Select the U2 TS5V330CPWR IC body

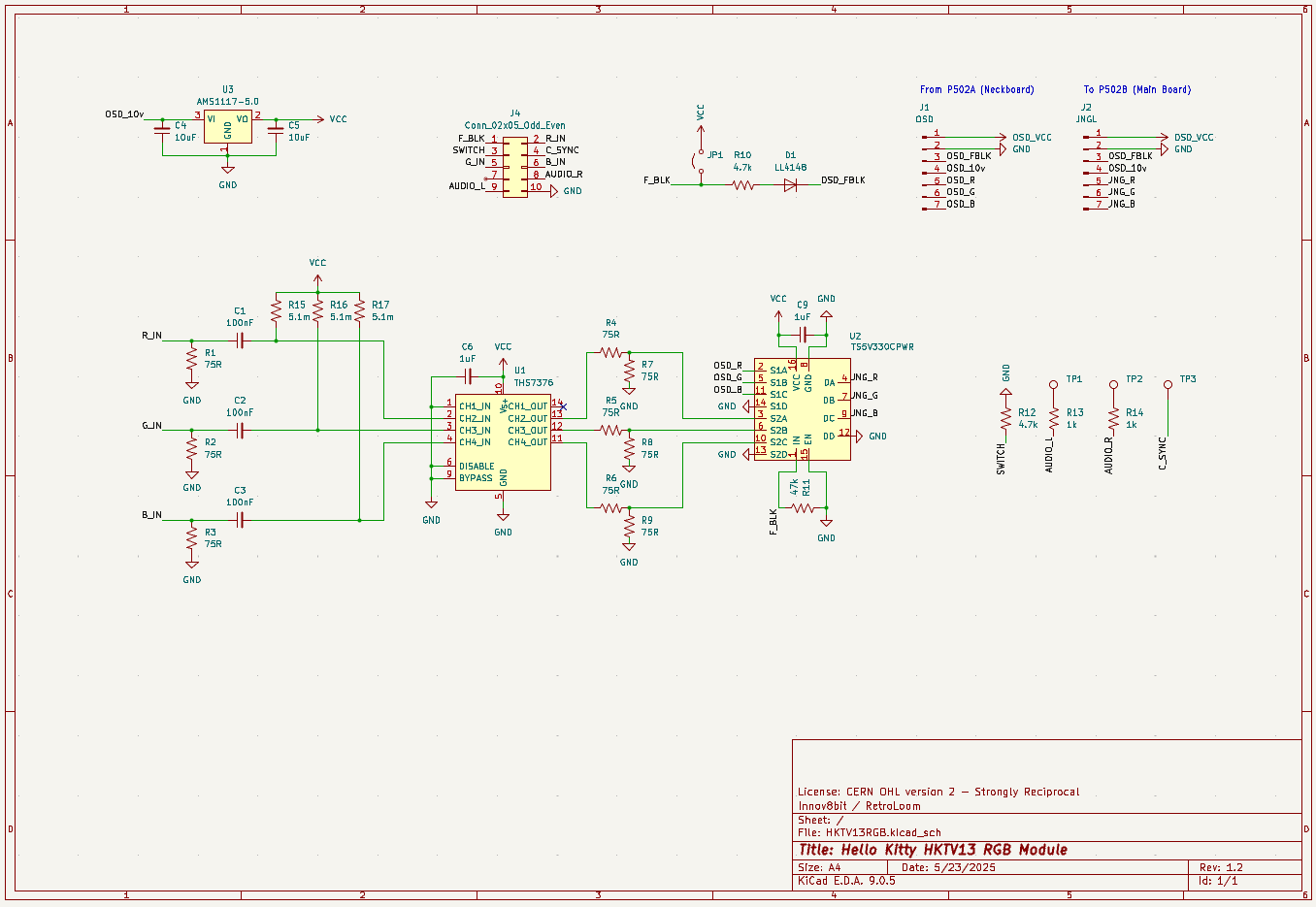point(803,411)
